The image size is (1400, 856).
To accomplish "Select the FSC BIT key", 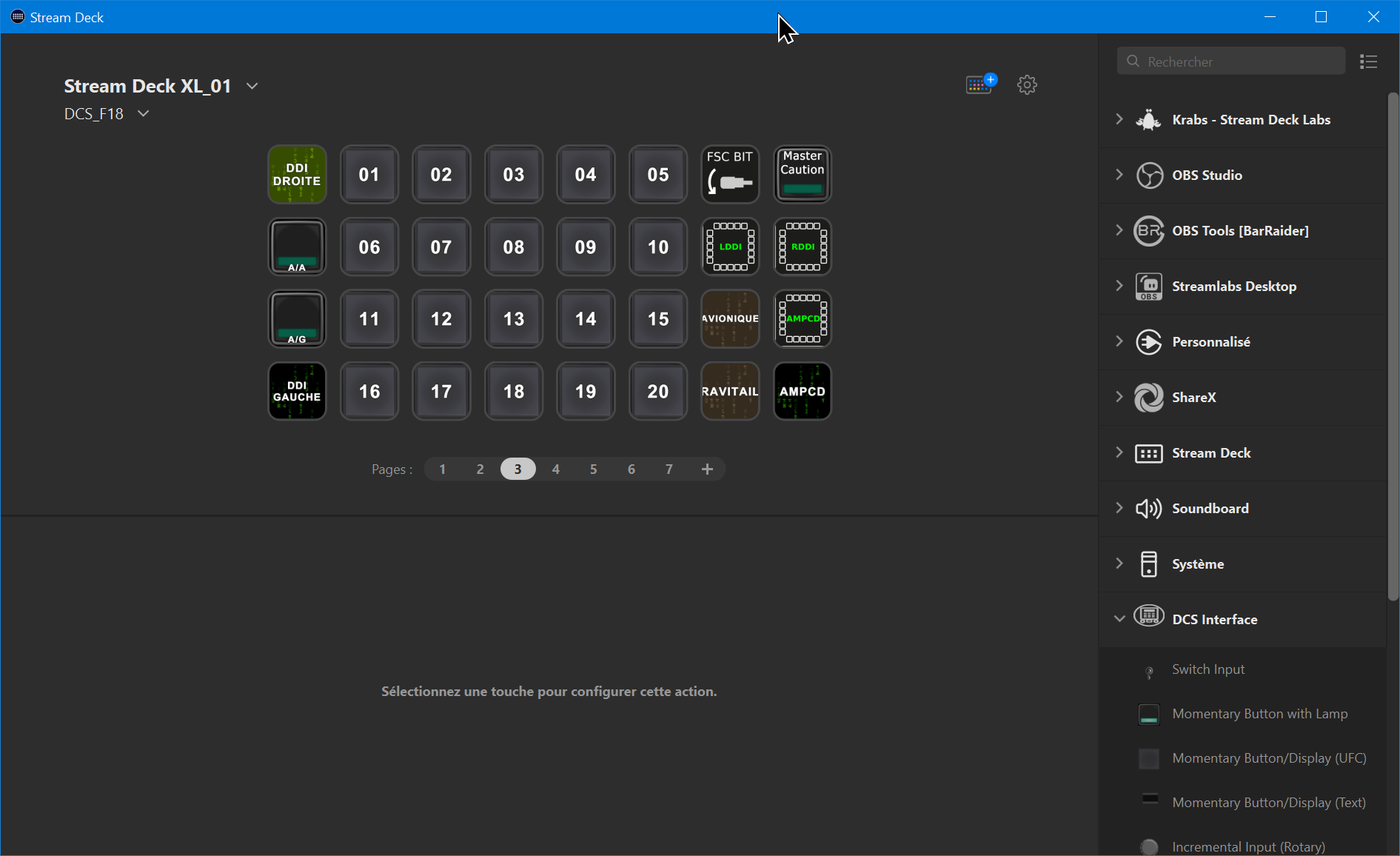I will tap(730, 175).
